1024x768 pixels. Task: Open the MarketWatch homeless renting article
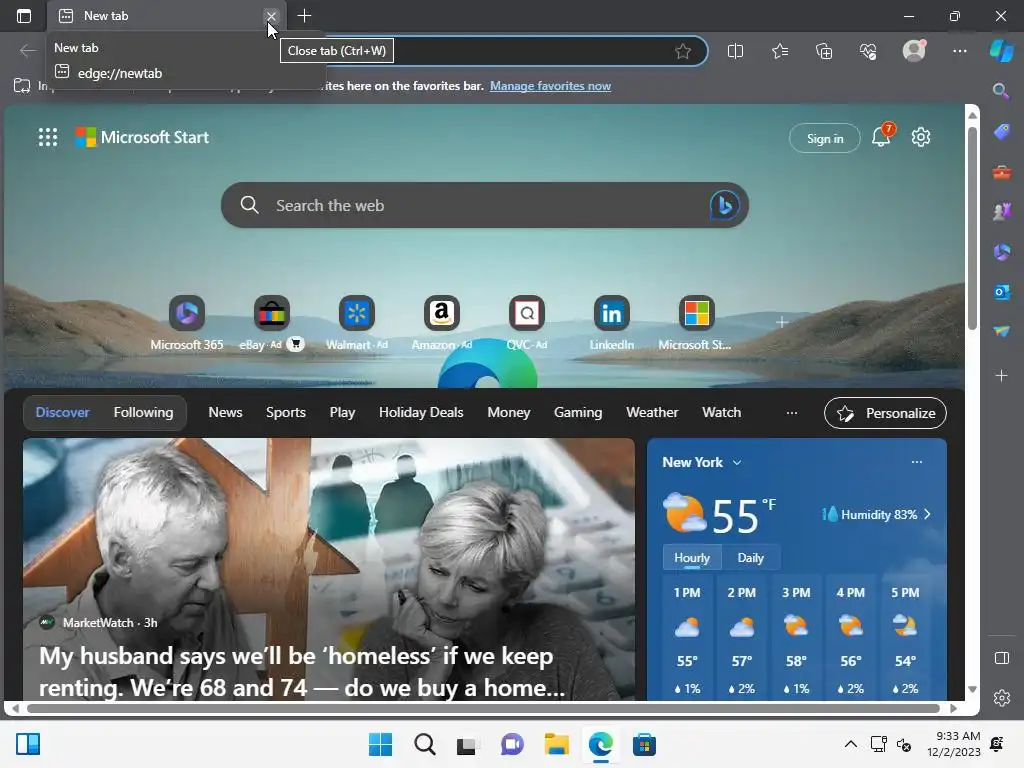point(328,569)
